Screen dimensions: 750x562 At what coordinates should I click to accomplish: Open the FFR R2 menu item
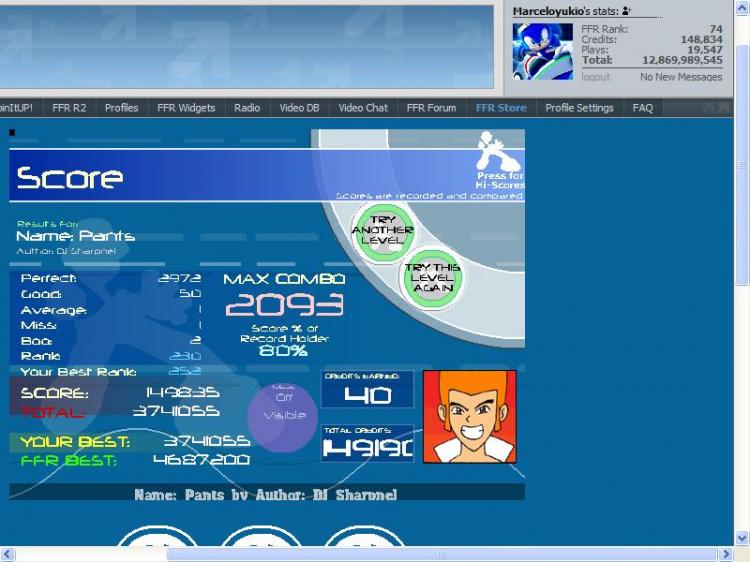pyautogui.click(x=69, y=108)
